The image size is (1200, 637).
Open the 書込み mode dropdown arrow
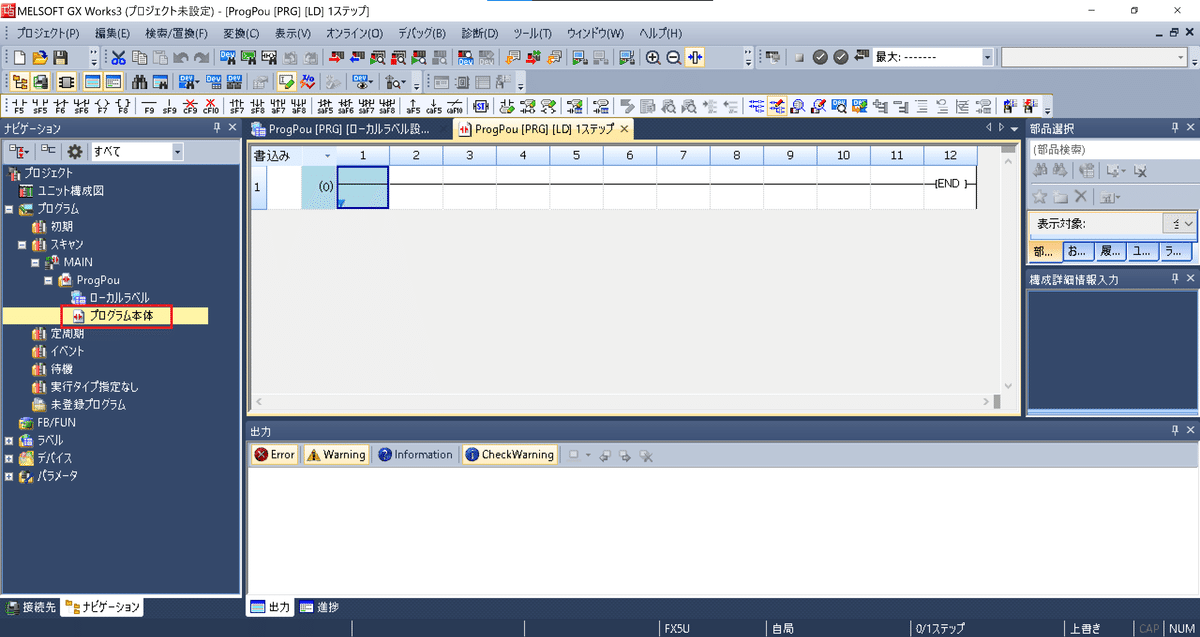coord(327,156)
